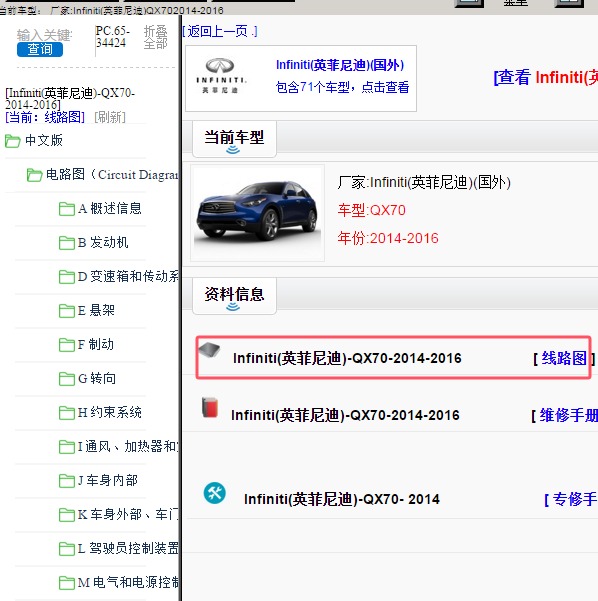Open folder icon for A 概述信息

click(67, 209)
